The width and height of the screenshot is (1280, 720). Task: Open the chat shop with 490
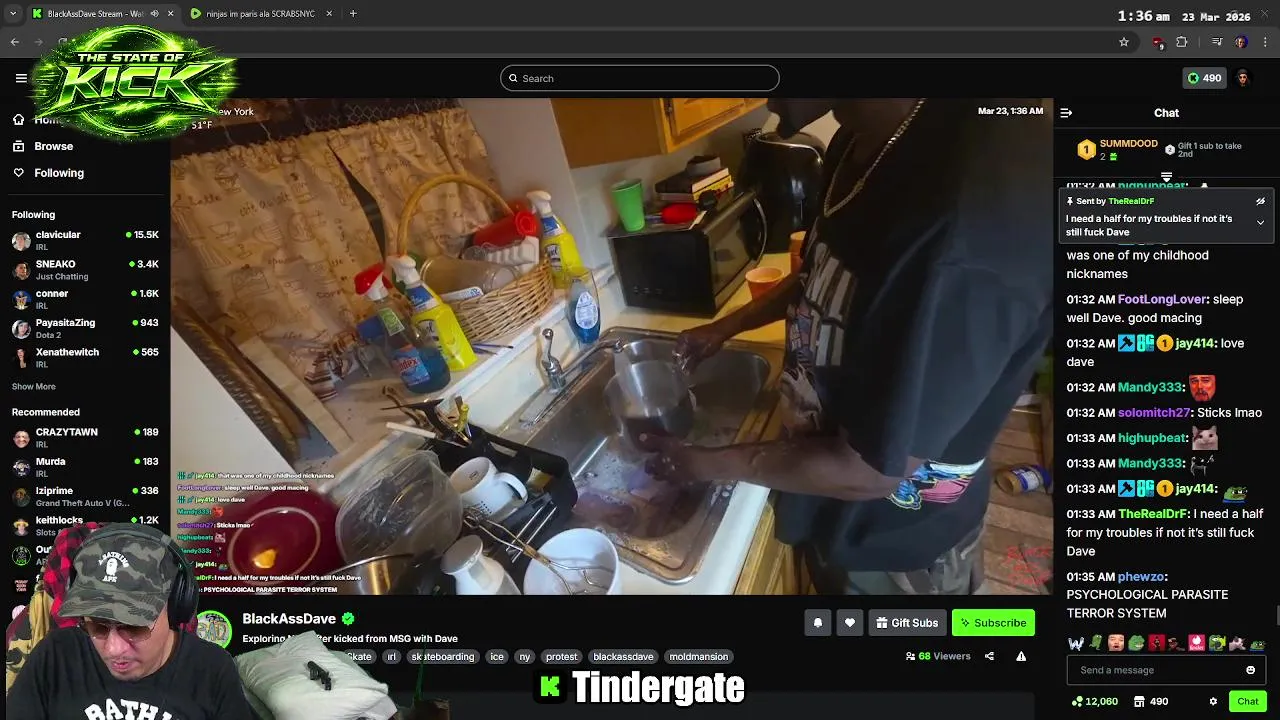click(1151, 701)
